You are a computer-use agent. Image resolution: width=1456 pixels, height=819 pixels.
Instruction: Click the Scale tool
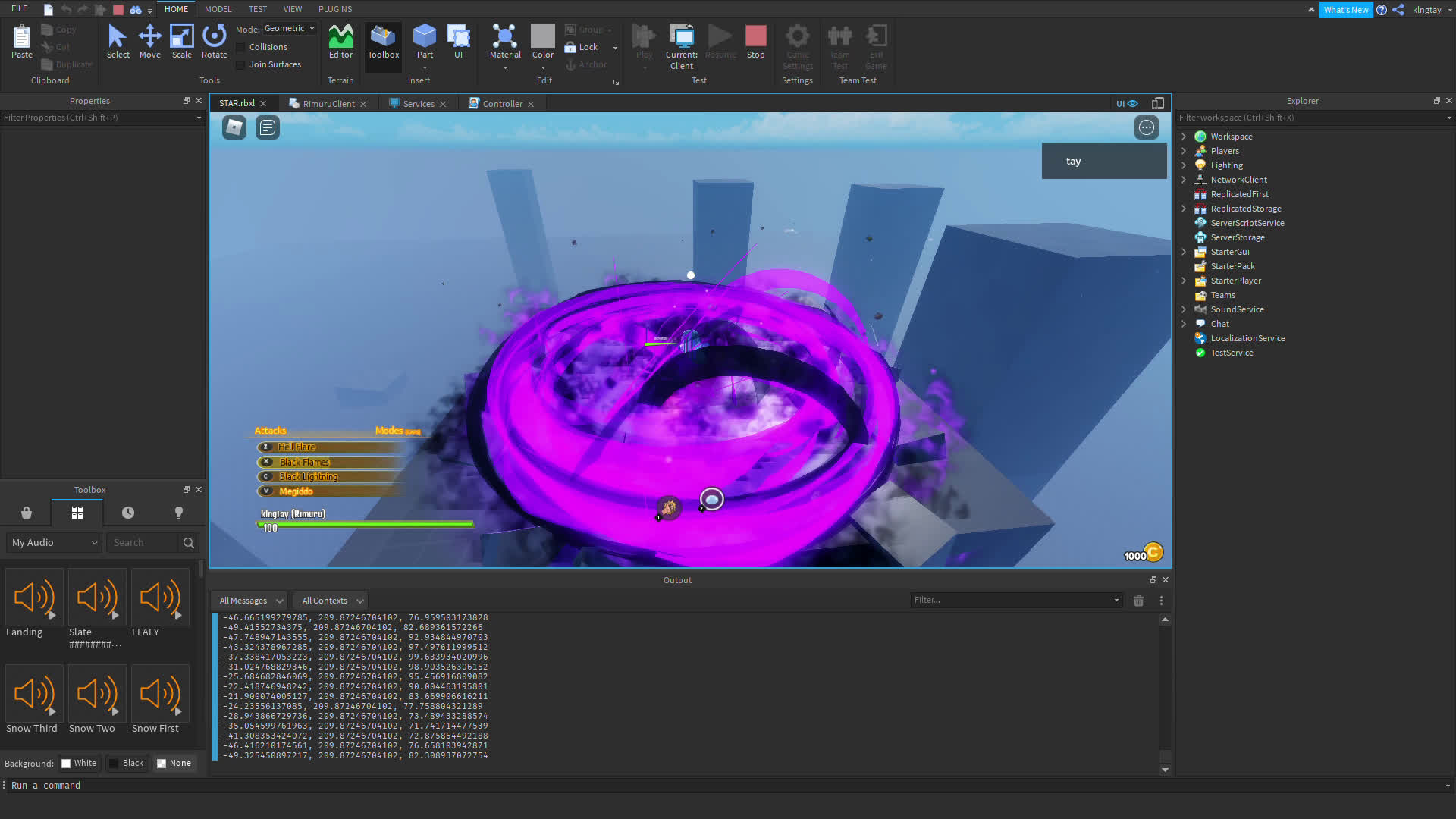click(182, 42)
